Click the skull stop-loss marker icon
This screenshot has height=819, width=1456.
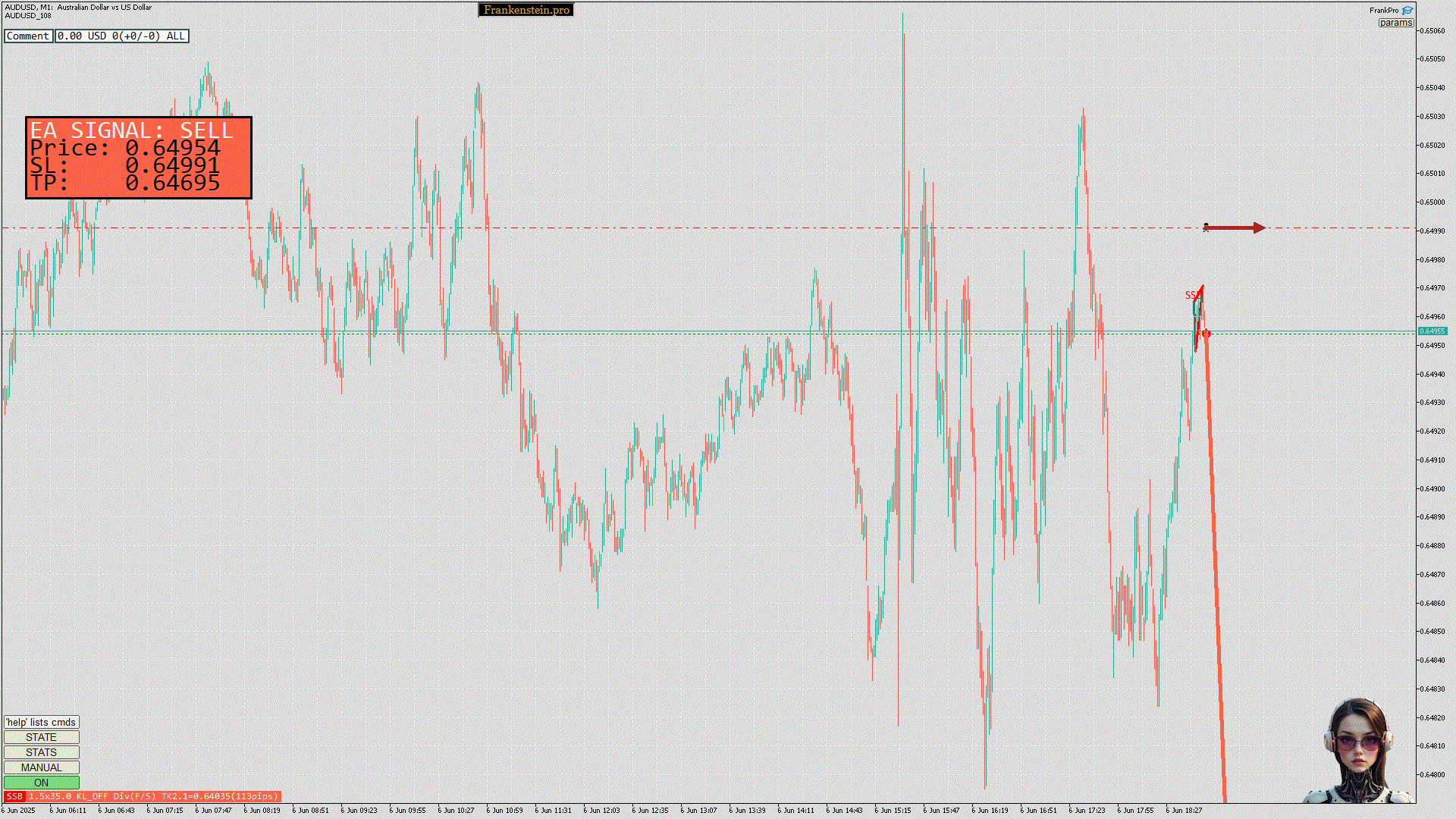pos(1206,227)
